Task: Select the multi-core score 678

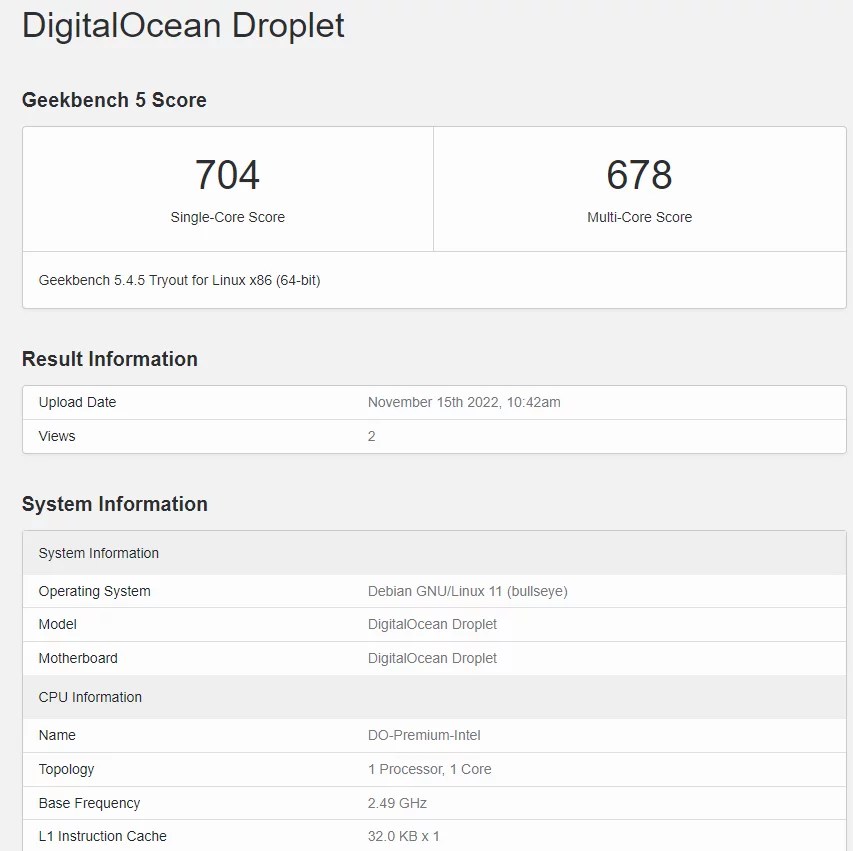Action: click(639, 175)
